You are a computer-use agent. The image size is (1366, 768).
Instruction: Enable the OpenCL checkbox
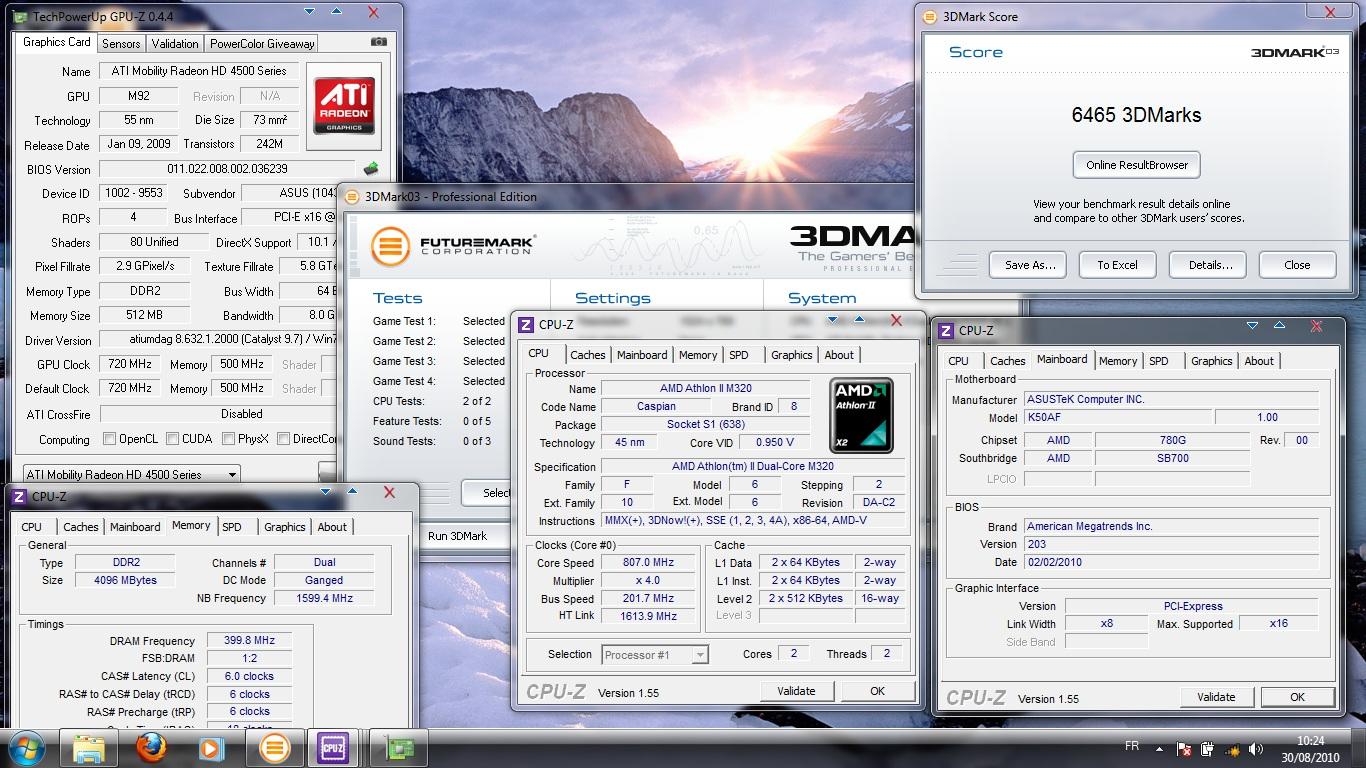click(x=110, y=439)
